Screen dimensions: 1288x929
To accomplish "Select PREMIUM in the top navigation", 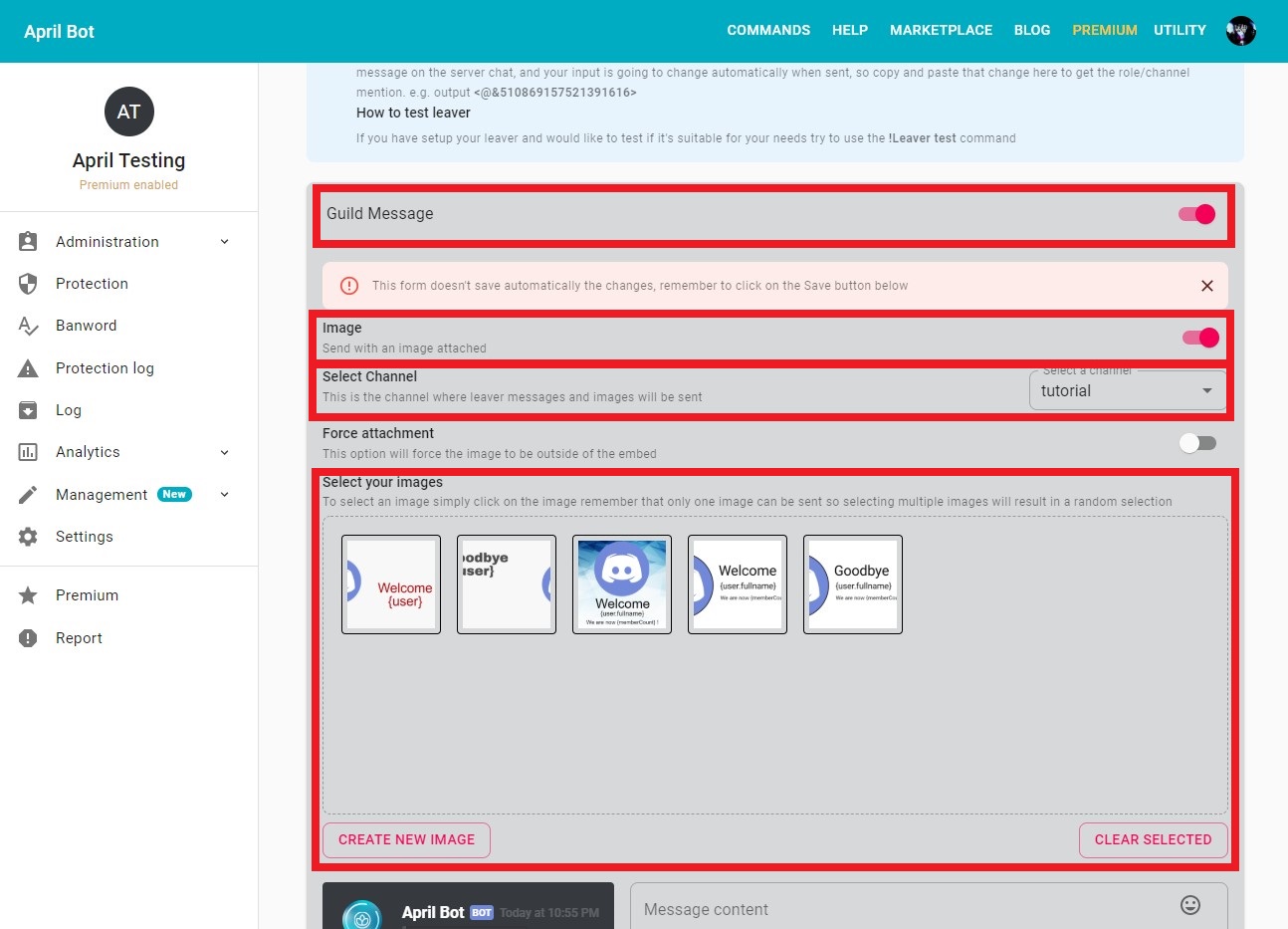I will pyautogui.click(x=1105, y=31).
